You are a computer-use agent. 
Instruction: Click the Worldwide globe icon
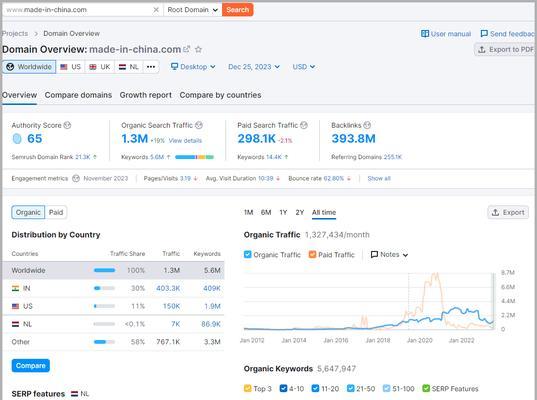[10, 67]
